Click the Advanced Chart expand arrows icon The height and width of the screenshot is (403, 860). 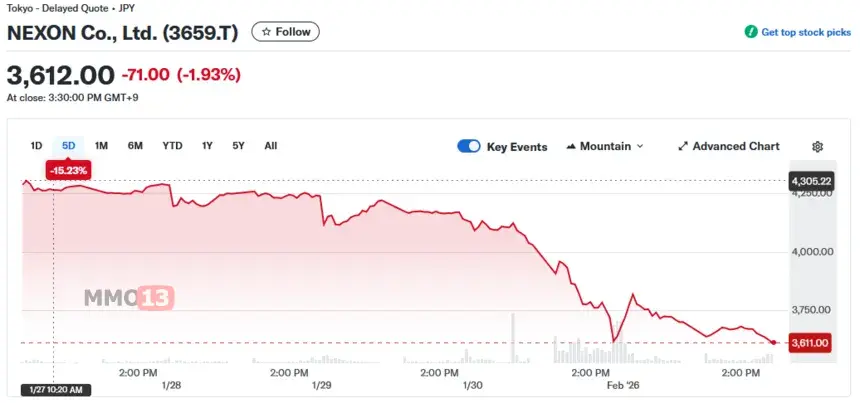(683, 146)
